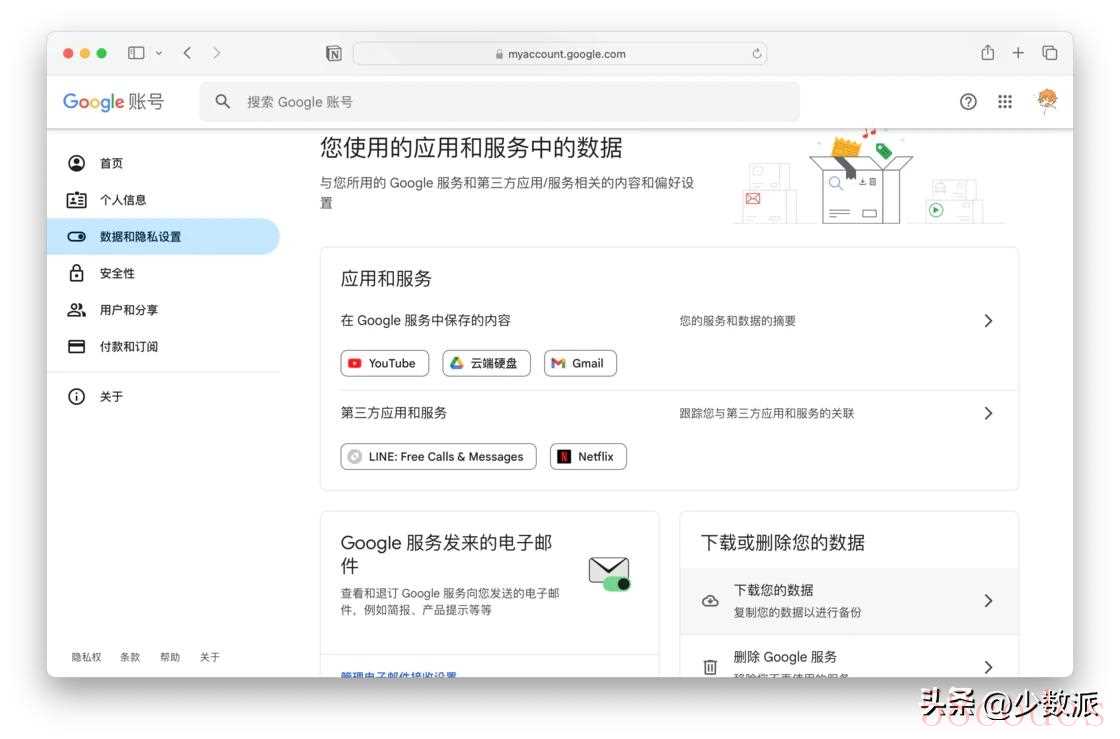Open the 下载您的数据 row chevron
This screenshot has height=739, width=1120.
(x=988, y=600)
